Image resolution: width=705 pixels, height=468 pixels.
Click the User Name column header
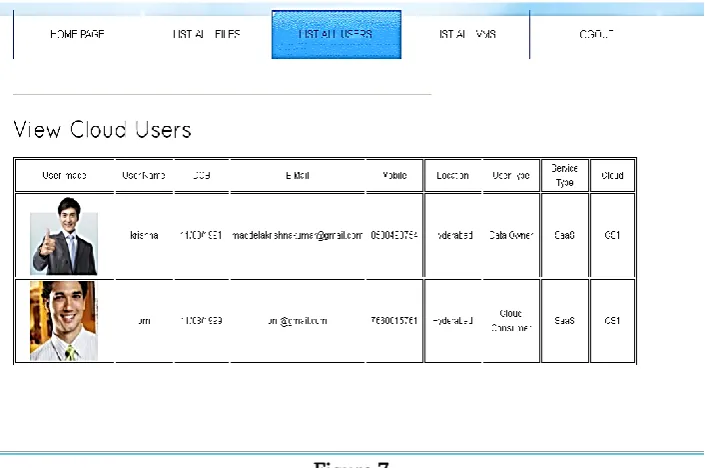(144, 175)
